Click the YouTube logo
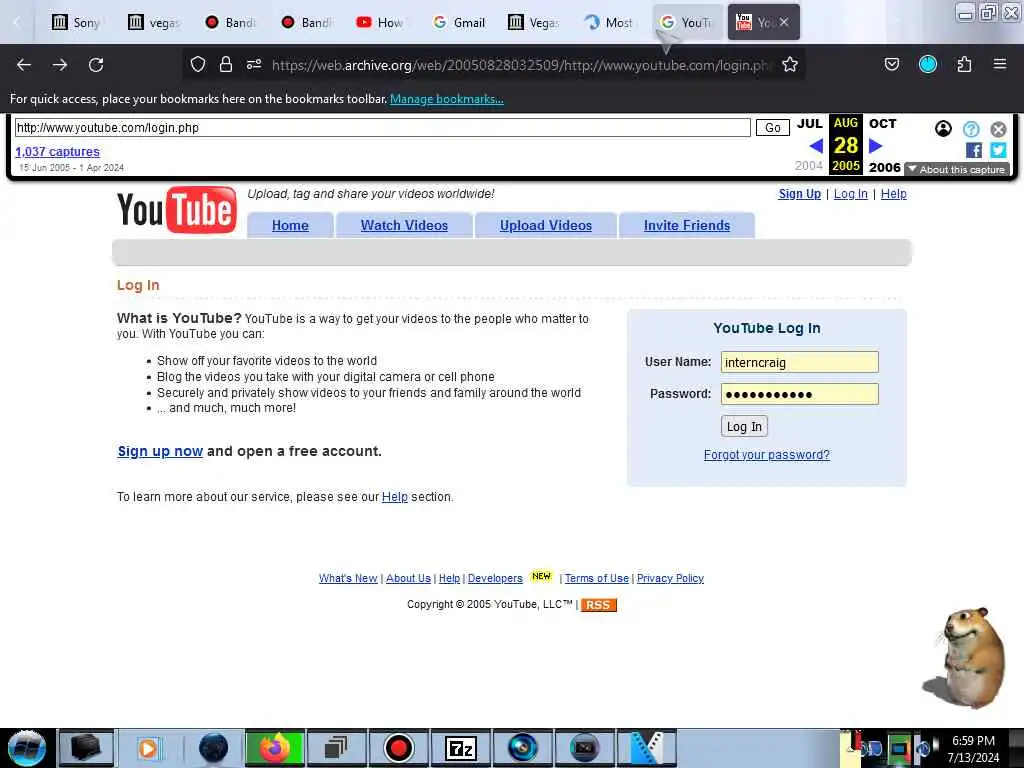1024x768 pixels. [x=177, y=210]
